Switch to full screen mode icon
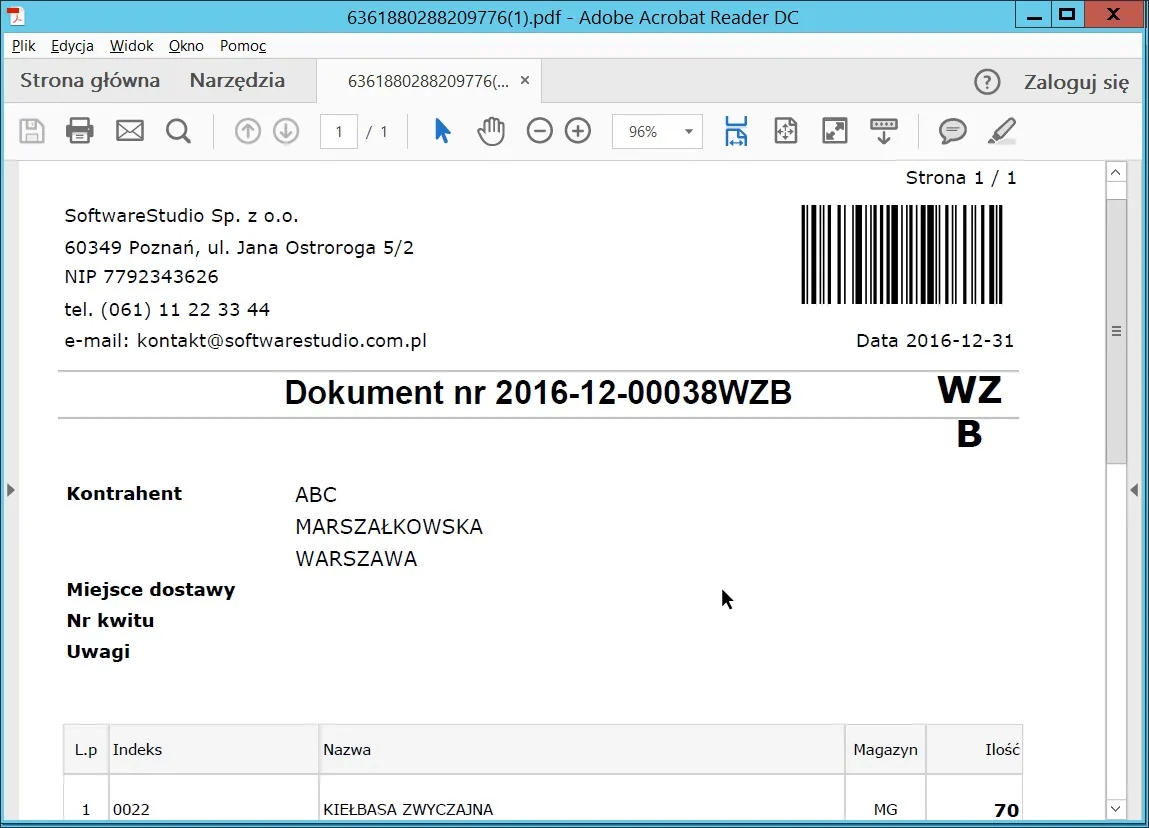1149x828 pixels. 835,131
